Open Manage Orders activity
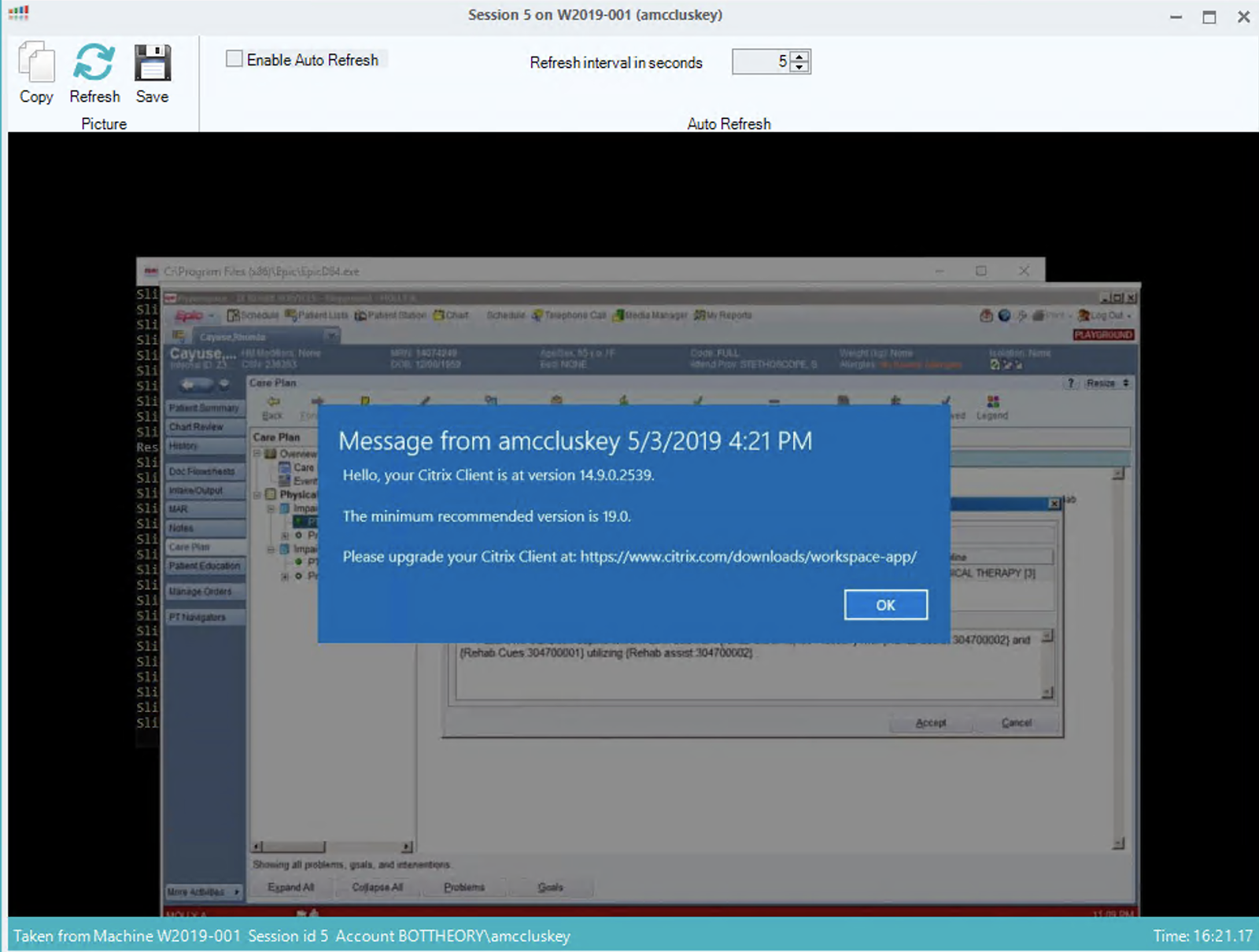 pos(205,591)
